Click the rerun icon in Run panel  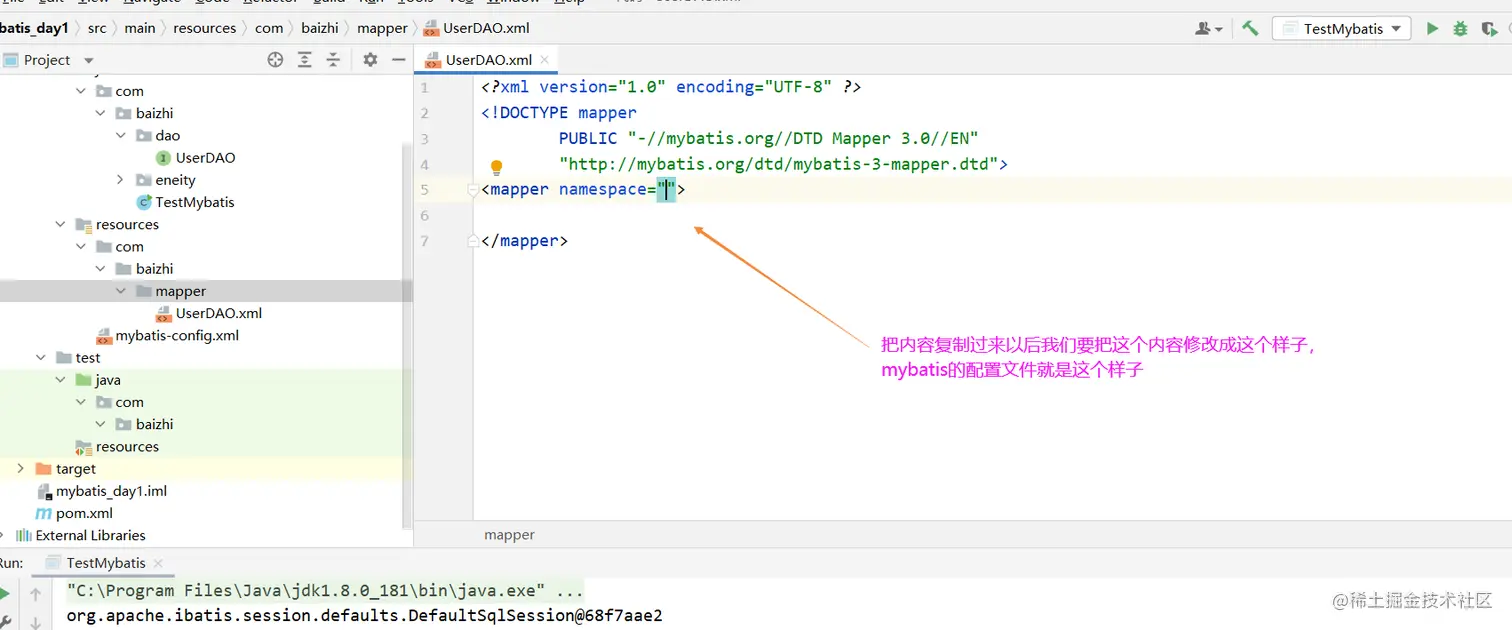(x=5, y=594)
